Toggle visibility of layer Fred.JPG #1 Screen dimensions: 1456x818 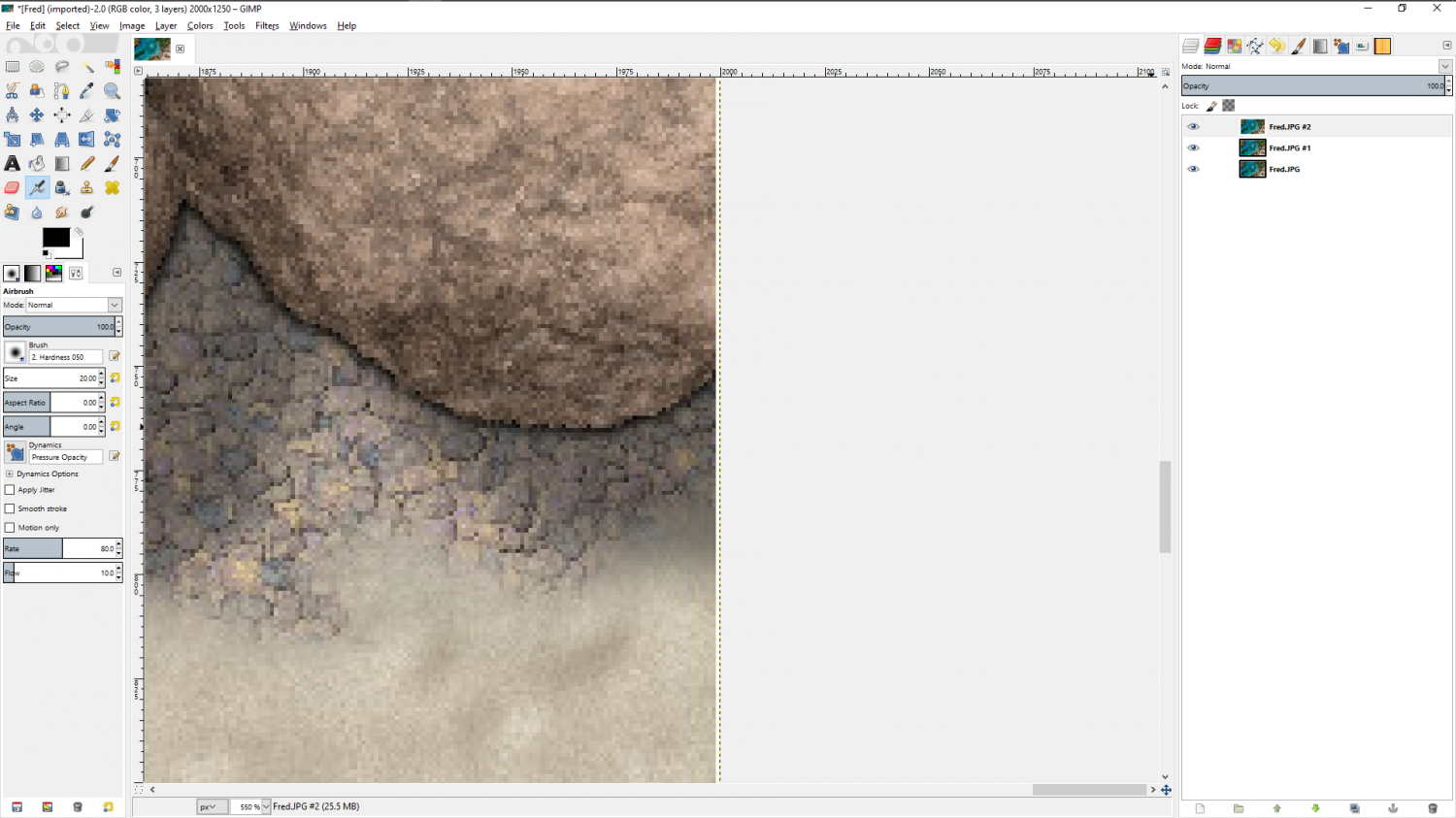(1193, 148)
